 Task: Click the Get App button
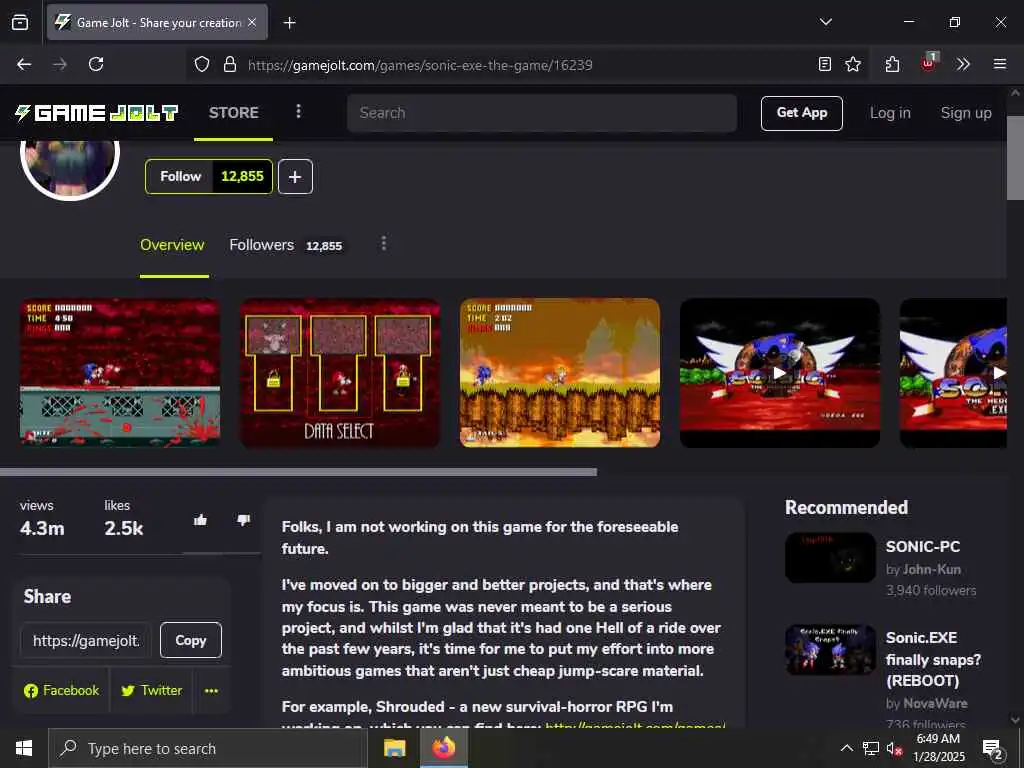click(801, 113)
